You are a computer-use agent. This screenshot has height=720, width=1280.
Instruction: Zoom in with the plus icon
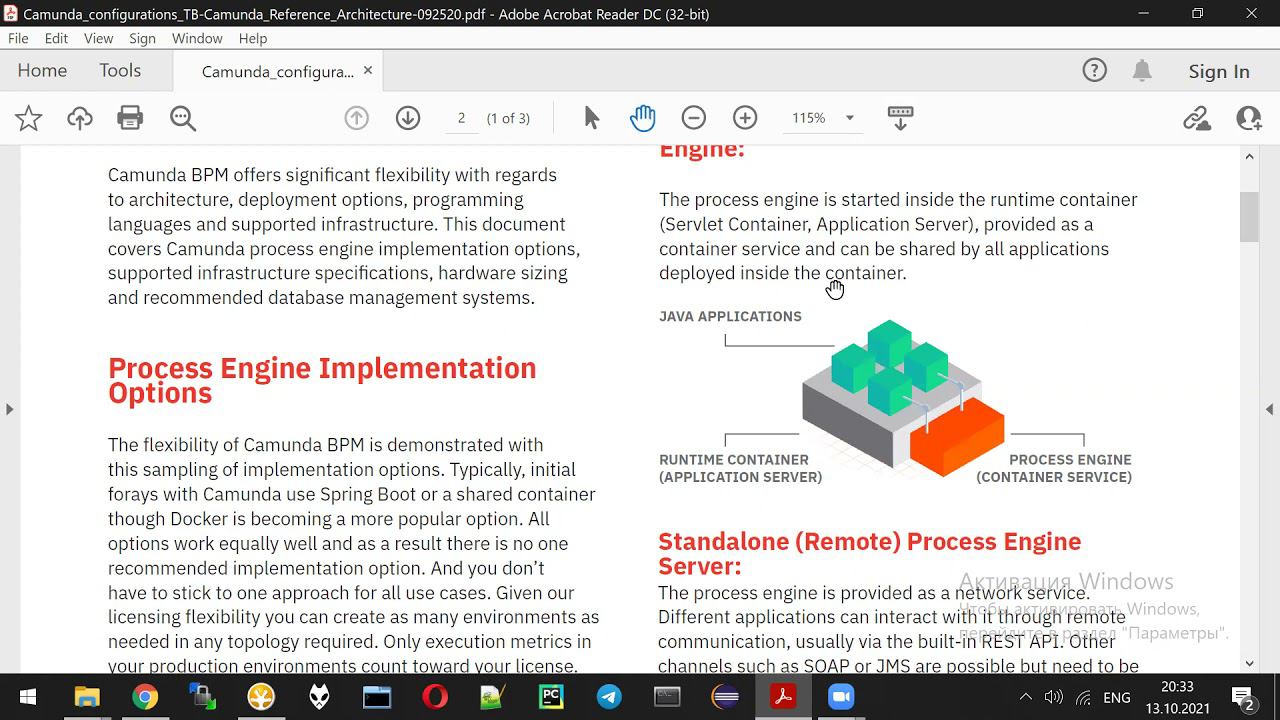745,118
